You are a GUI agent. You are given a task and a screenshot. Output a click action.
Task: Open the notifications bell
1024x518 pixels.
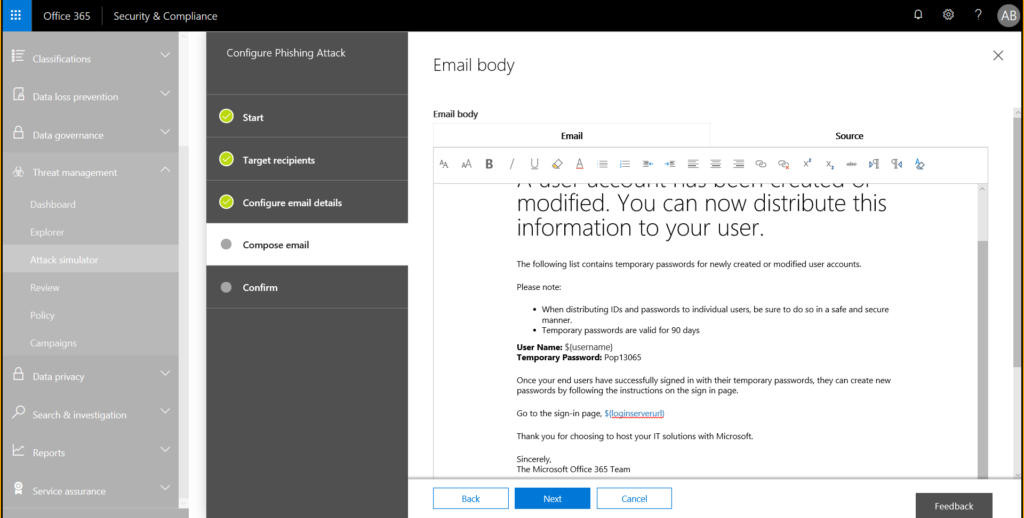click(x=918, y=15)
